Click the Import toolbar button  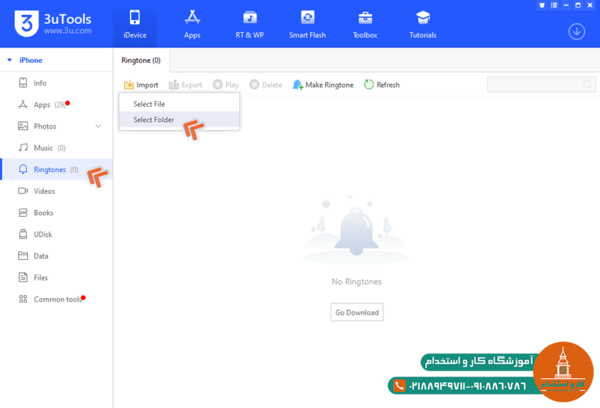(141, 85)
